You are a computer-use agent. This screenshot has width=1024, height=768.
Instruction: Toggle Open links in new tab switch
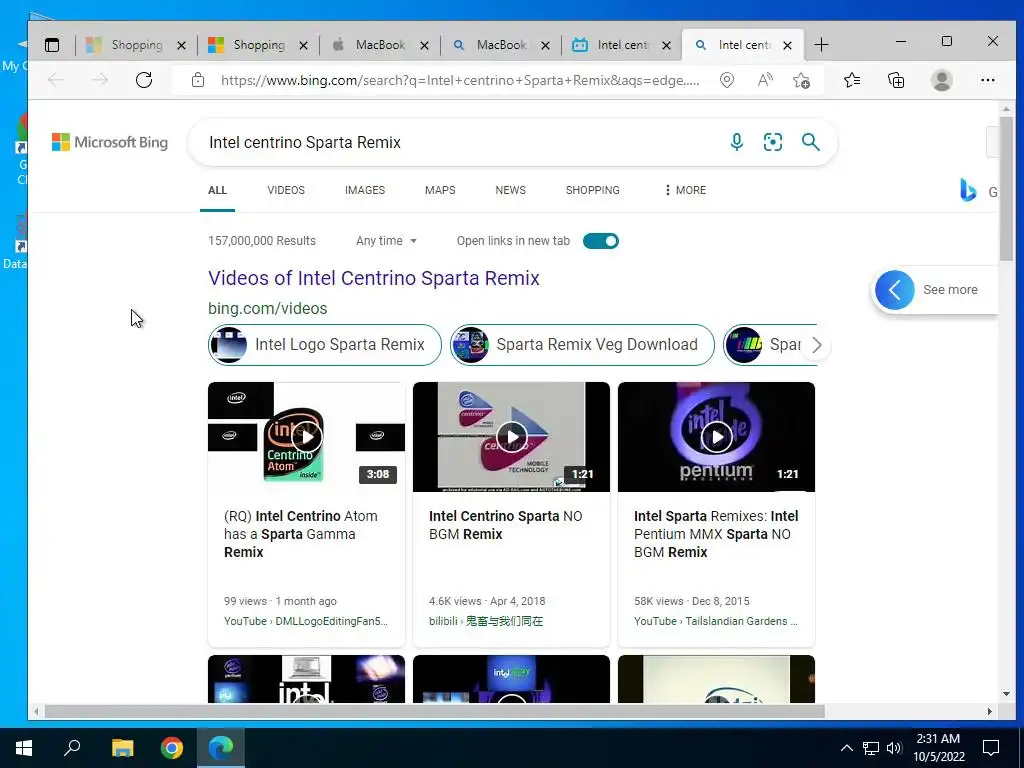(601, 241)
